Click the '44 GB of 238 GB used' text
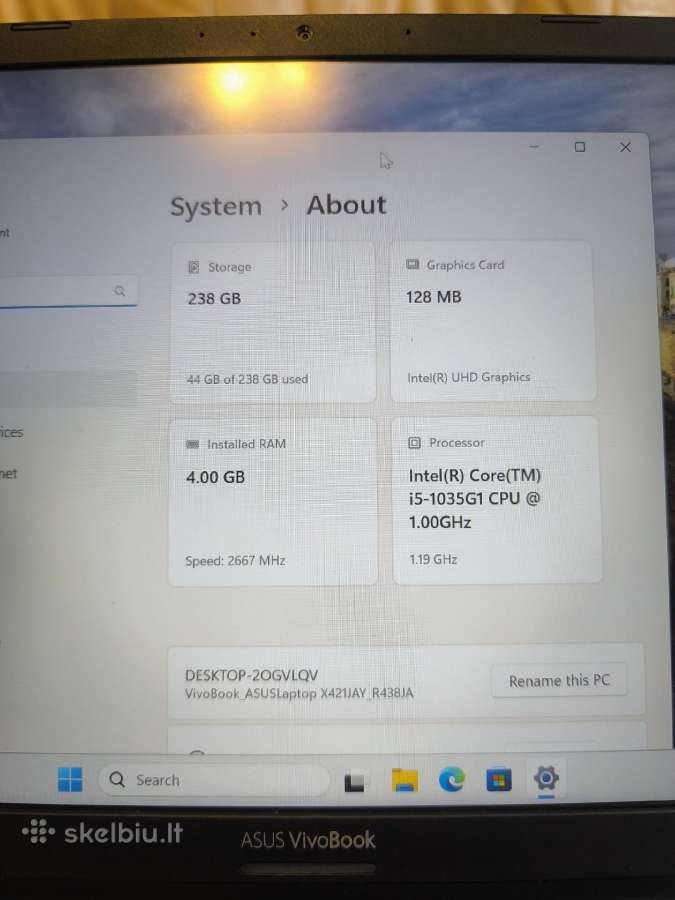Image resolution: width=675 pixels, height=900 pixels. click(x=247, y=379)
